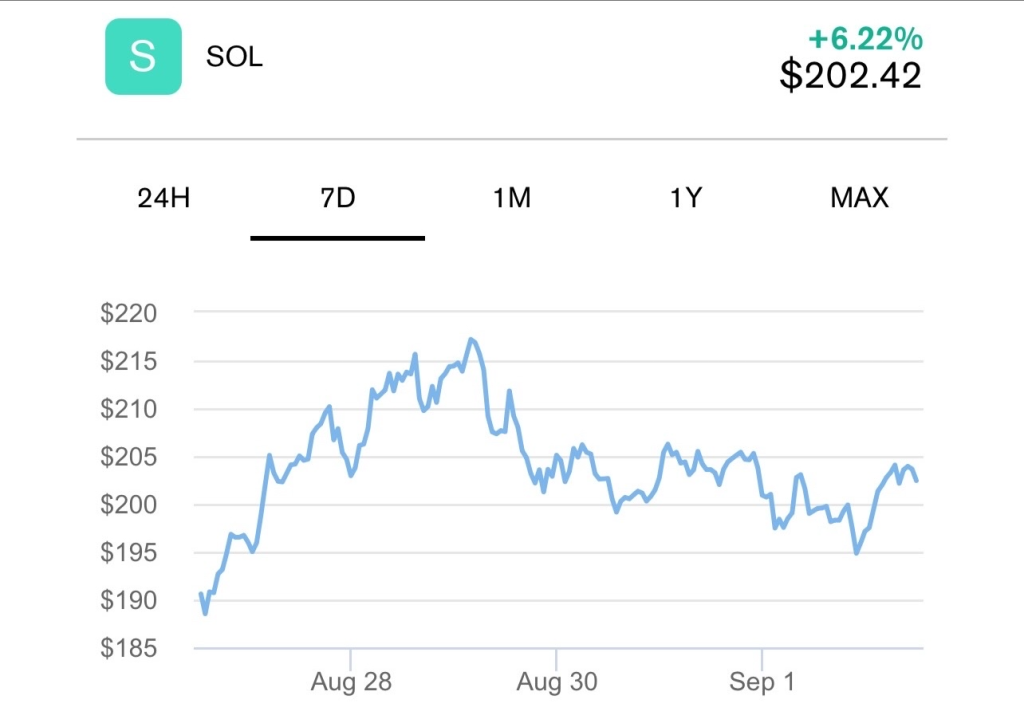Click the $200 y-axis label
Viewport: 1024px width, 719px height.
[x=129, y=505]
